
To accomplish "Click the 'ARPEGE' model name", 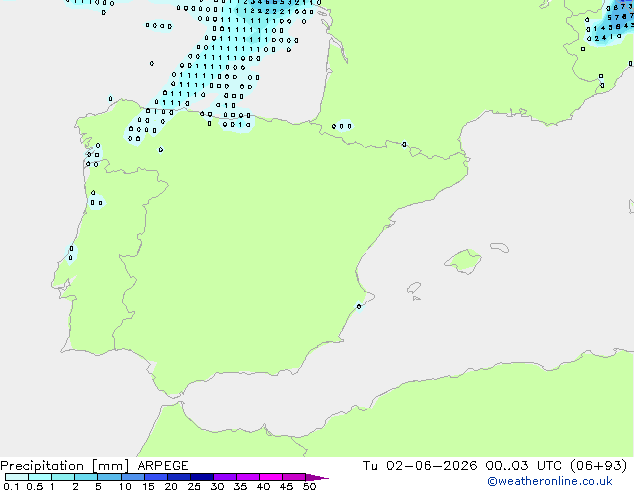I will (163, 466).
